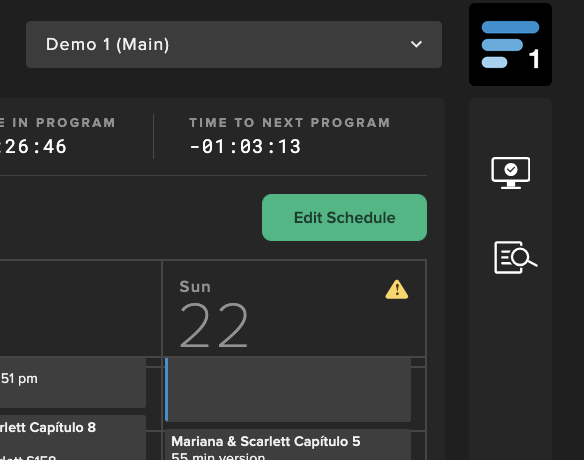Click the large 22 date number

click(213, 325)
